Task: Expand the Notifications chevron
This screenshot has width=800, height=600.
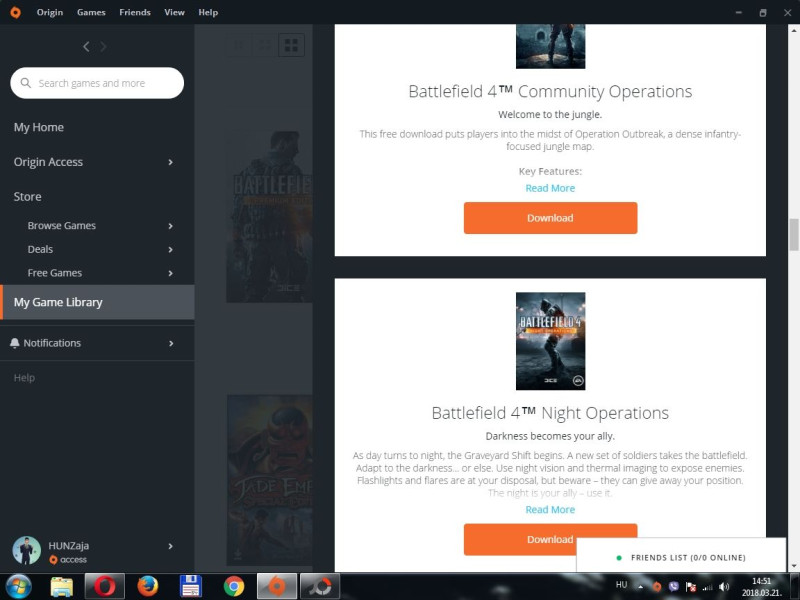Action: pyautogui.click(x=171, y=343)
